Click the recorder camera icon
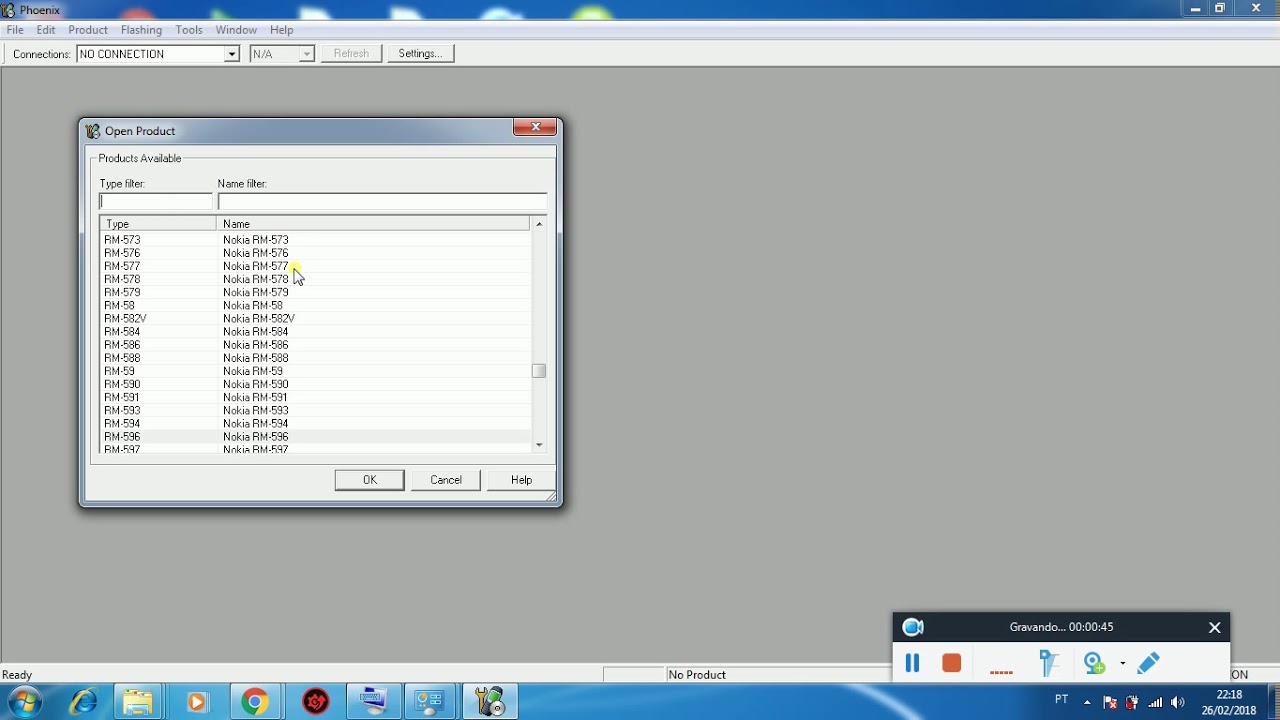The height and width of the screenshot is (720, 1280). [913, 627]
